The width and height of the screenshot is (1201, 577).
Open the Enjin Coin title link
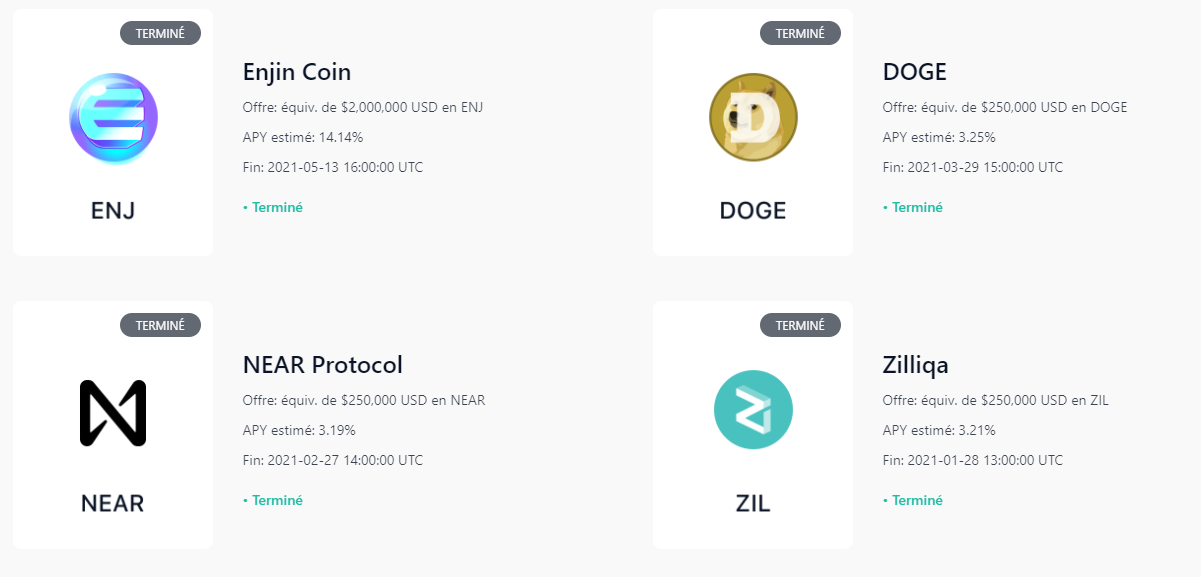pos(297,72)
